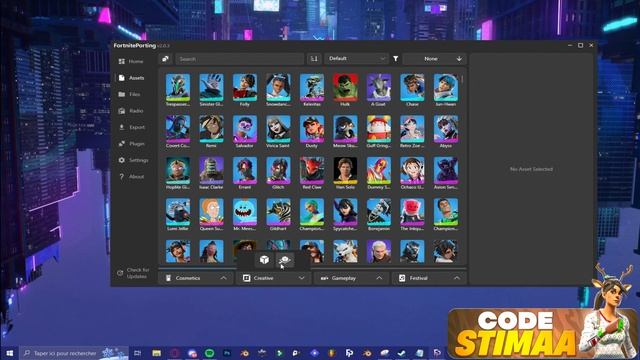This screenshot has width=640, height=360.
Task: Select the Red Claw outfit thumbnail
Action: (x=312, y=171)
